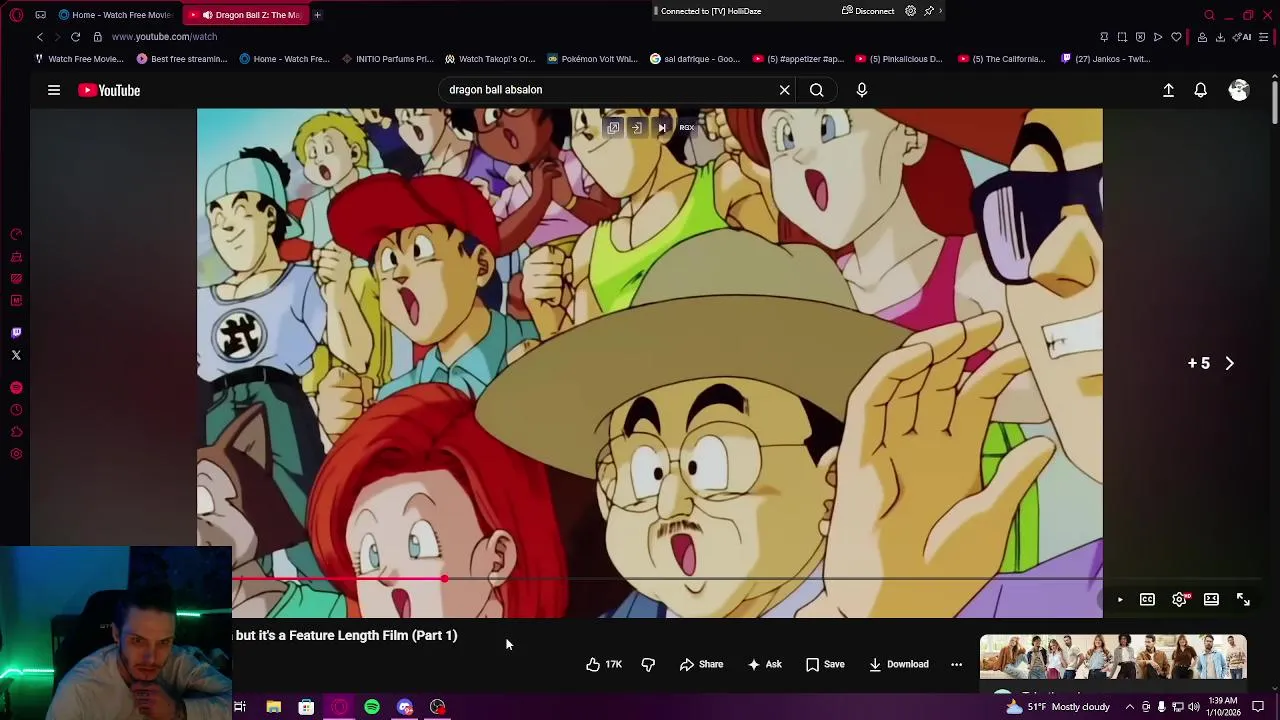Image resolution: width=1280 pixels, height=720 pixels.
Task: Open X in the Opera sidebar
Action: tap(16, 355)
